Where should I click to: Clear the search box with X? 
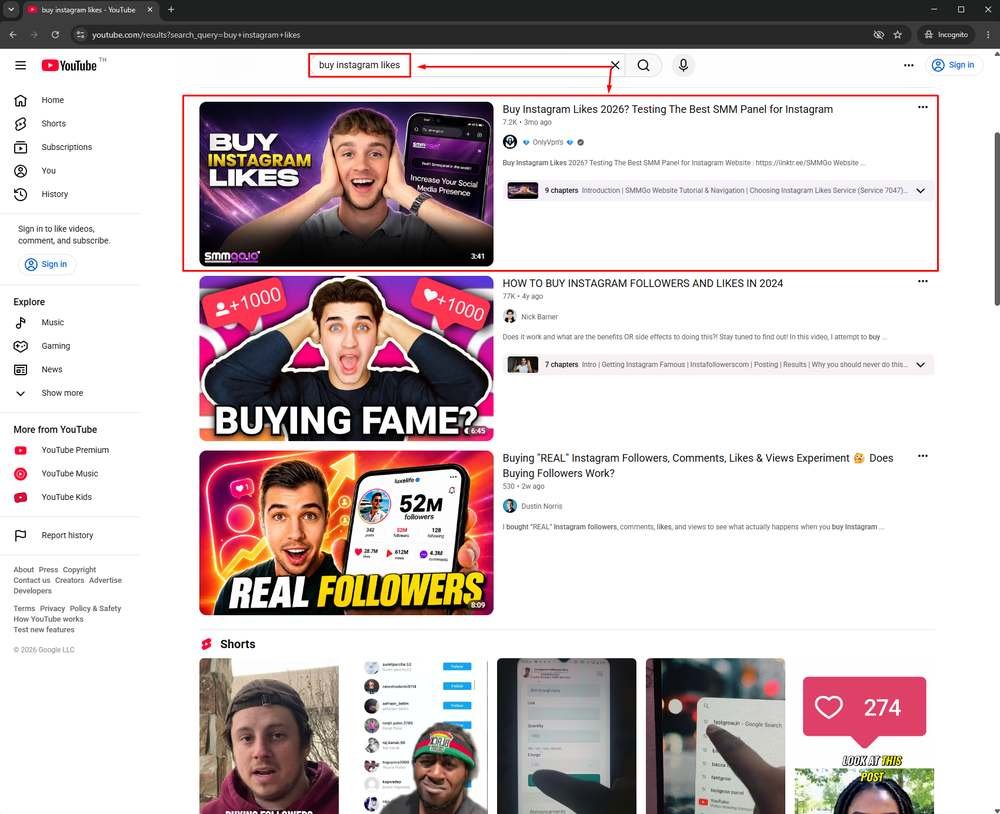tap(615, 65)
